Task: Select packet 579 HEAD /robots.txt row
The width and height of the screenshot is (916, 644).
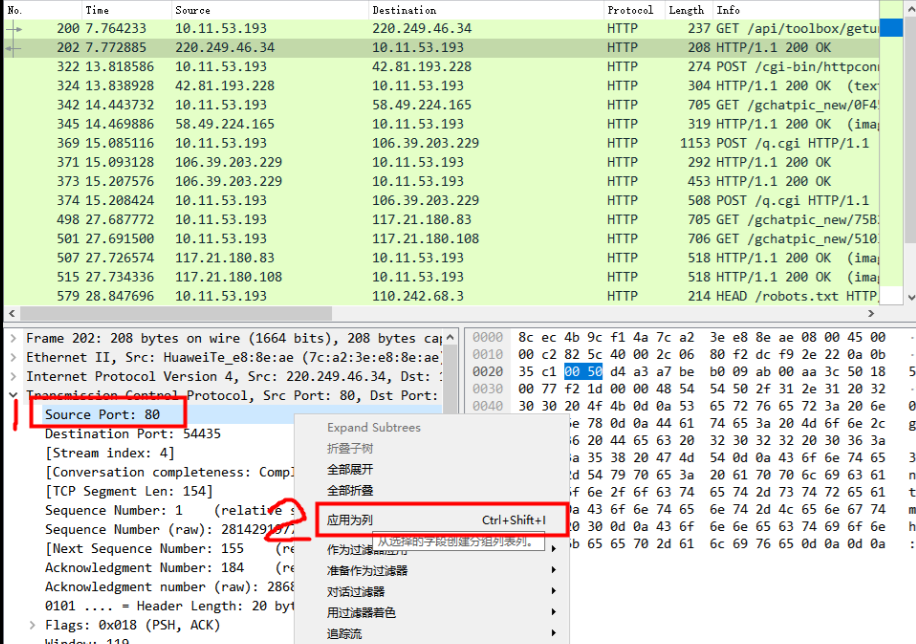Action: (x=441, y=296)
